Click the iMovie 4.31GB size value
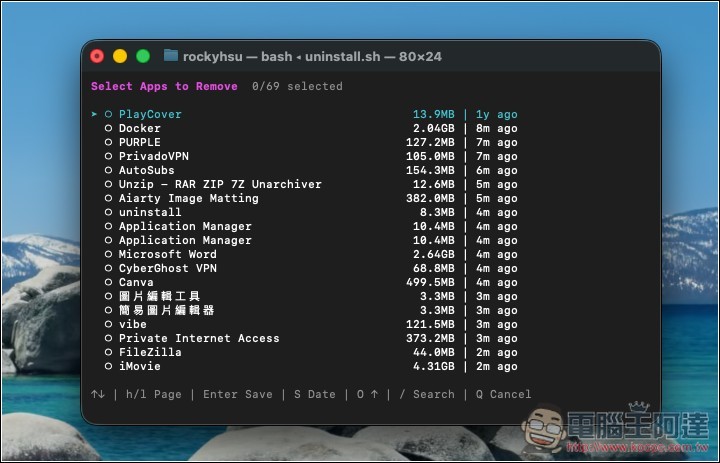720x463 pixels. pyautogui.click(x=433, y=367)
